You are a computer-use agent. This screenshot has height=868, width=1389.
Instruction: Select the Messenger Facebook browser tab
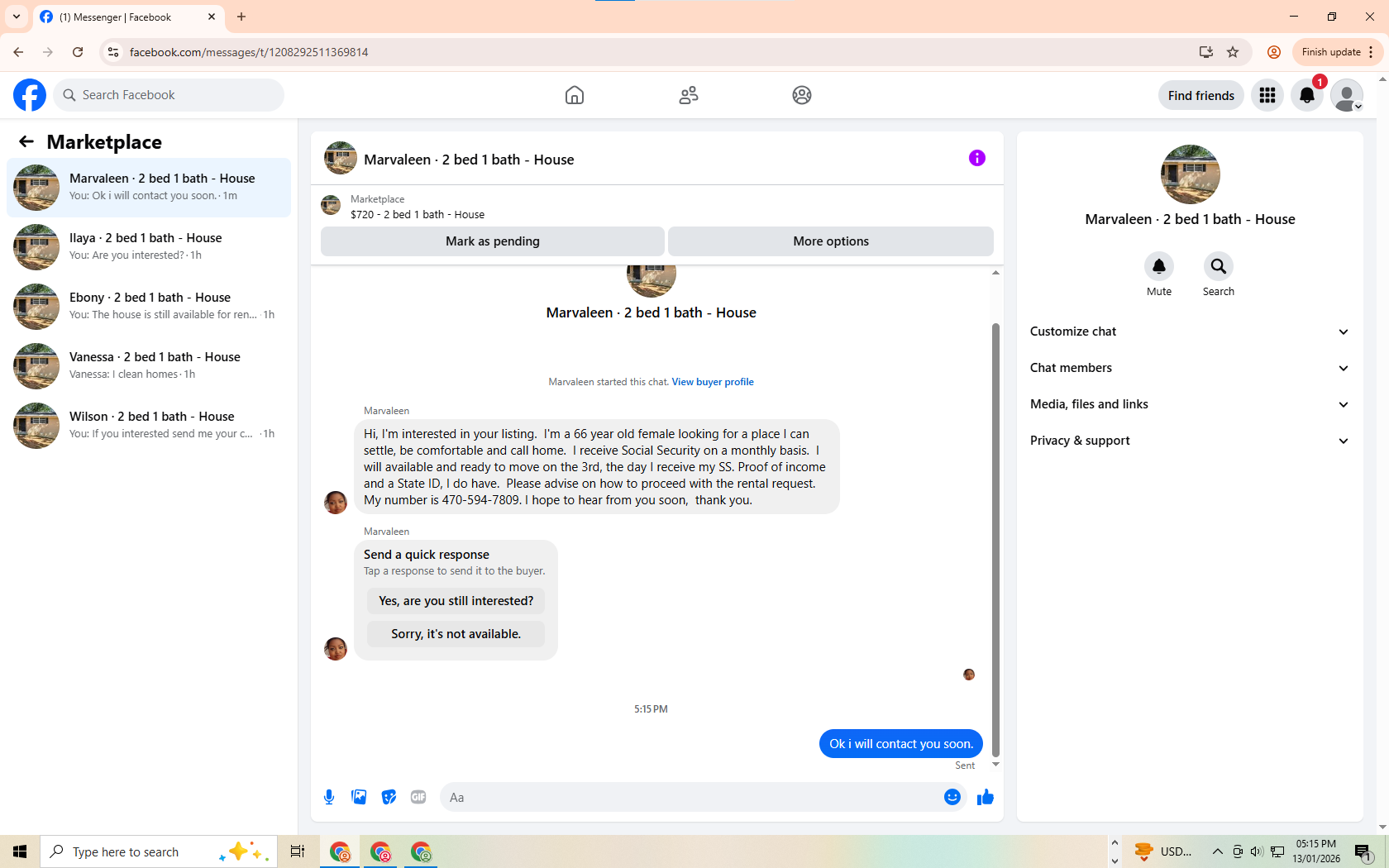pos(128,17)
